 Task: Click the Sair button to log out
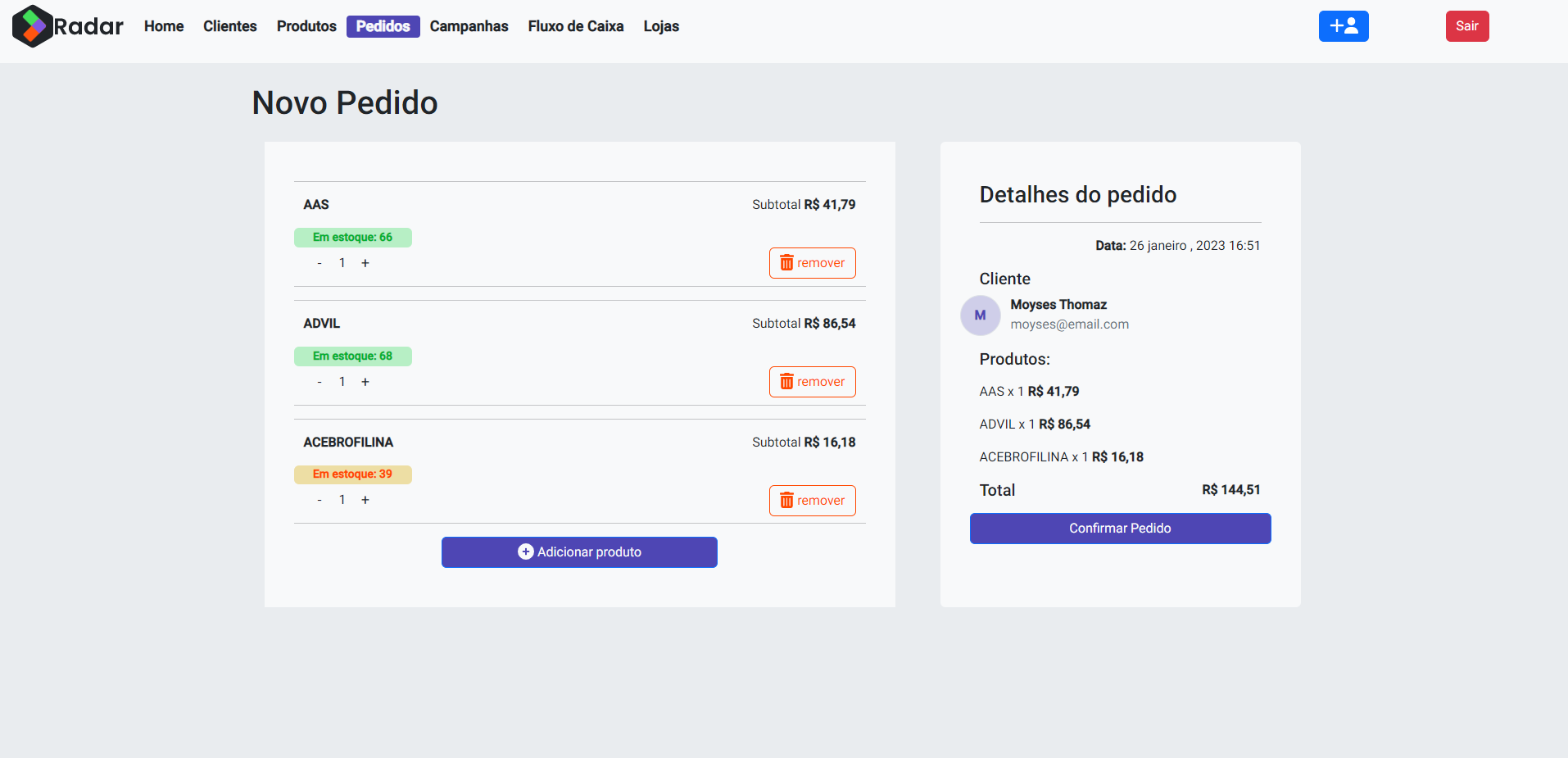(1466, 25)
